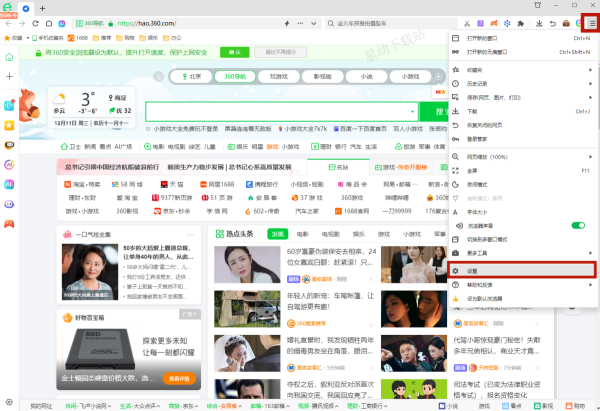600x411 pixels.
Task: Switch to the 360导航 pill tab
Action: (235, 77)
